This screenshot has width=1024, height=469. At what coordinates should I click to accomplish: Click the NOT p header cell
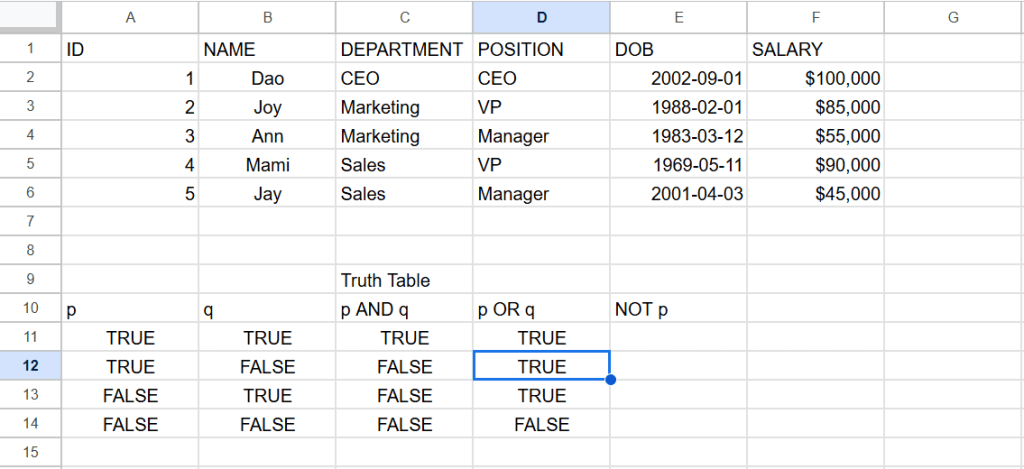tap(678, 310)
